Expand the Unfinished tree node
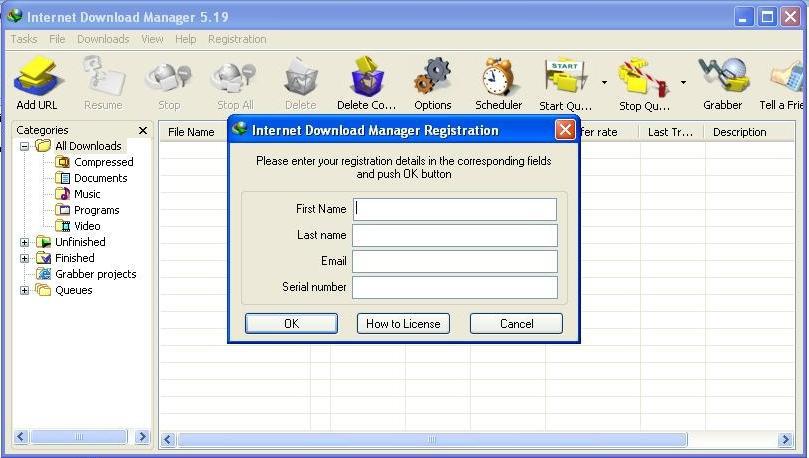Viewport: 809px width, 458px height. (x=24, y=242)
